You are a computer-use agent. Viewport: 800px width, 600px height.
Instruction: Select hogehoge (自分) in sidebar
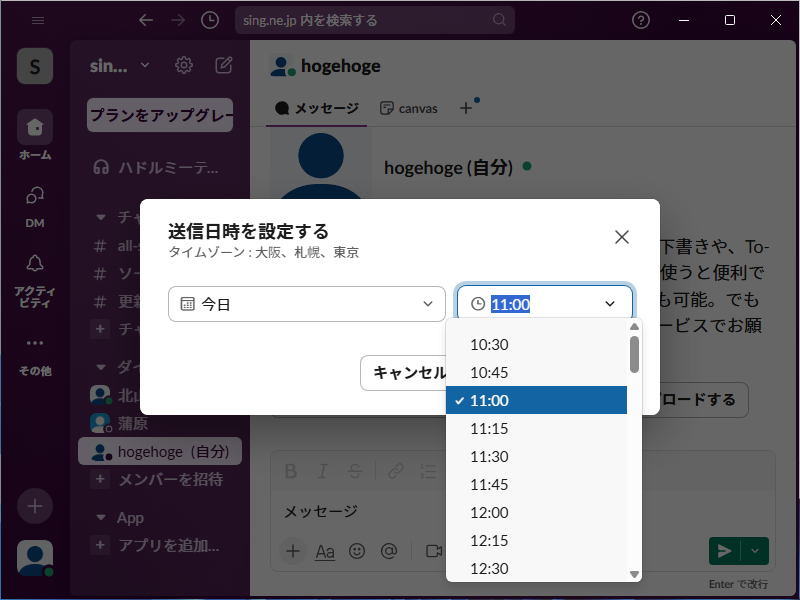[160, 452]
